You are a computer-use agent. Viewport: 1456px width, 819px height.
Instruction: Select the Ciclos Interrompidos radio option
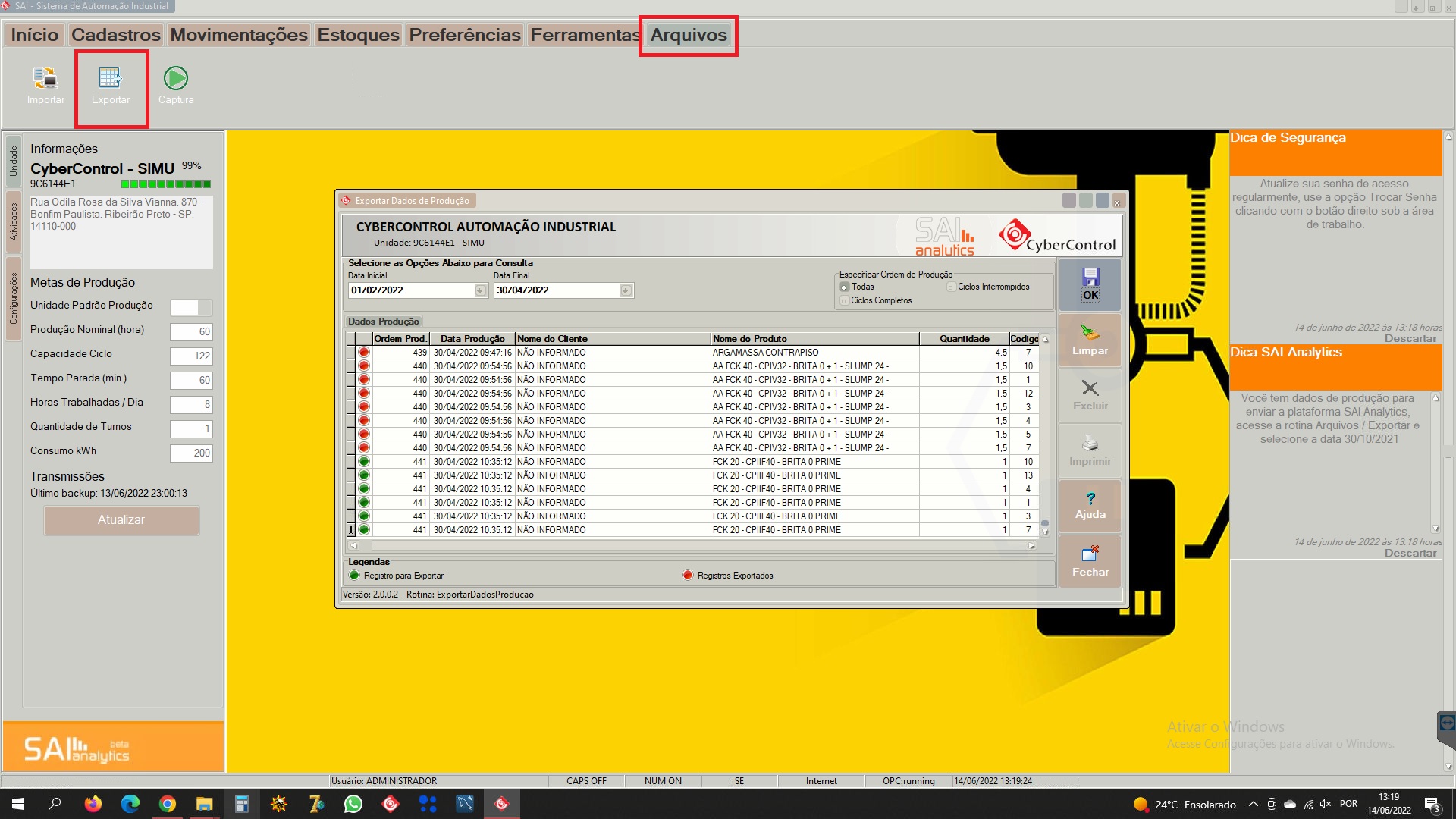(x=951, y=287)
